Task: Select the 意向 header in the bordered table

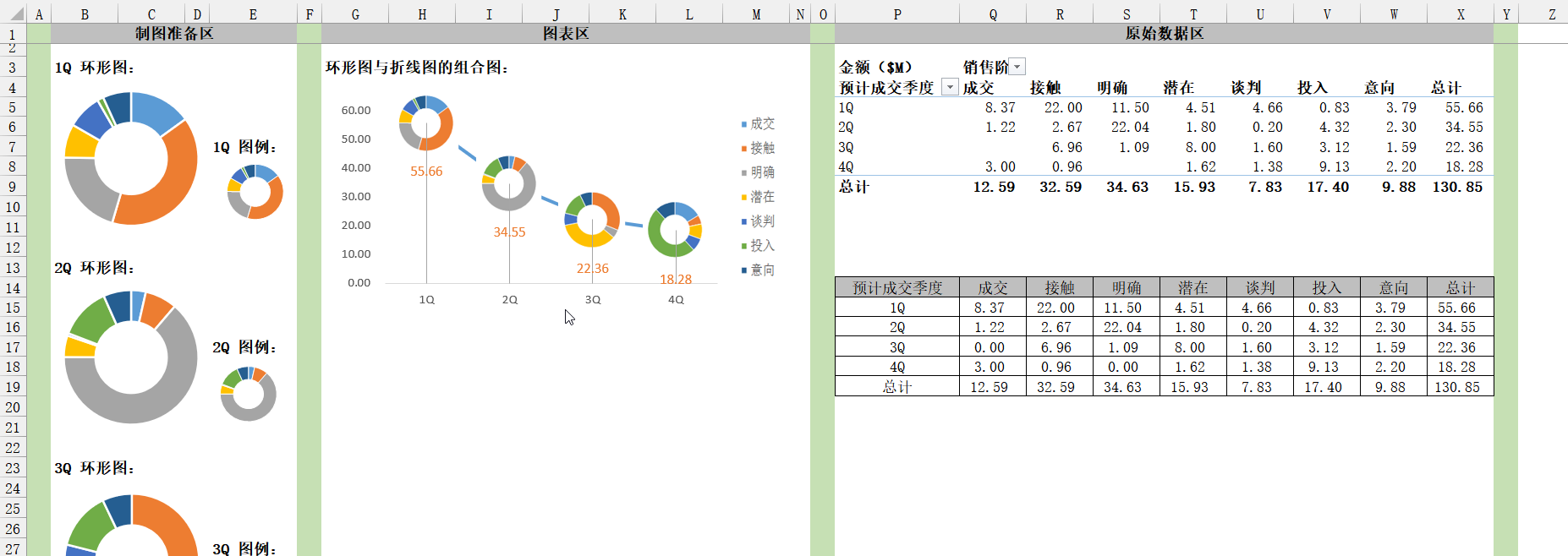Action: 1394,287
